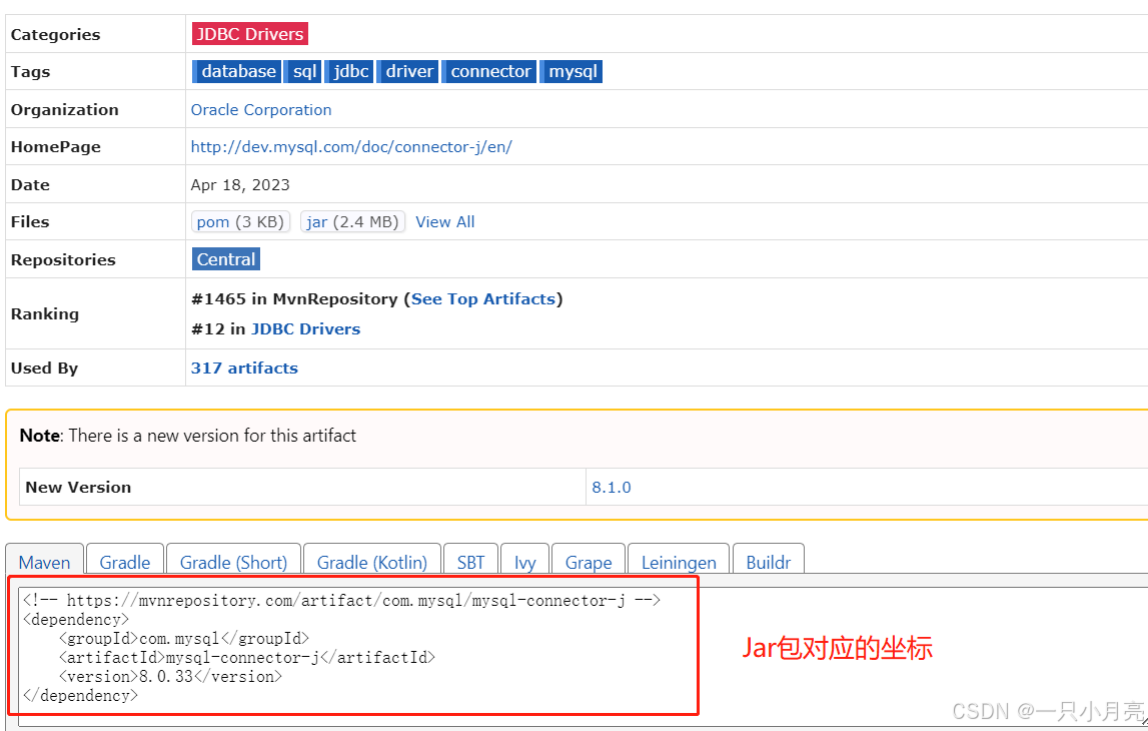Screen dimensions: 1148x731
Task: Open the Central repository badge
Action: pyautogui.click(x=226, y=259)
